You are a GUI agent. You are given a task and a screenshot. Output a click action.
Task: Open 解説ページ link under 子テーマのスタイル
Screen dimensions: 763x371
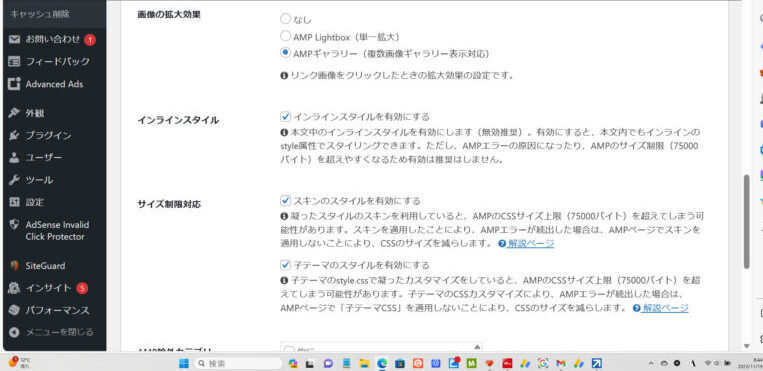click(x=665, y=308)
